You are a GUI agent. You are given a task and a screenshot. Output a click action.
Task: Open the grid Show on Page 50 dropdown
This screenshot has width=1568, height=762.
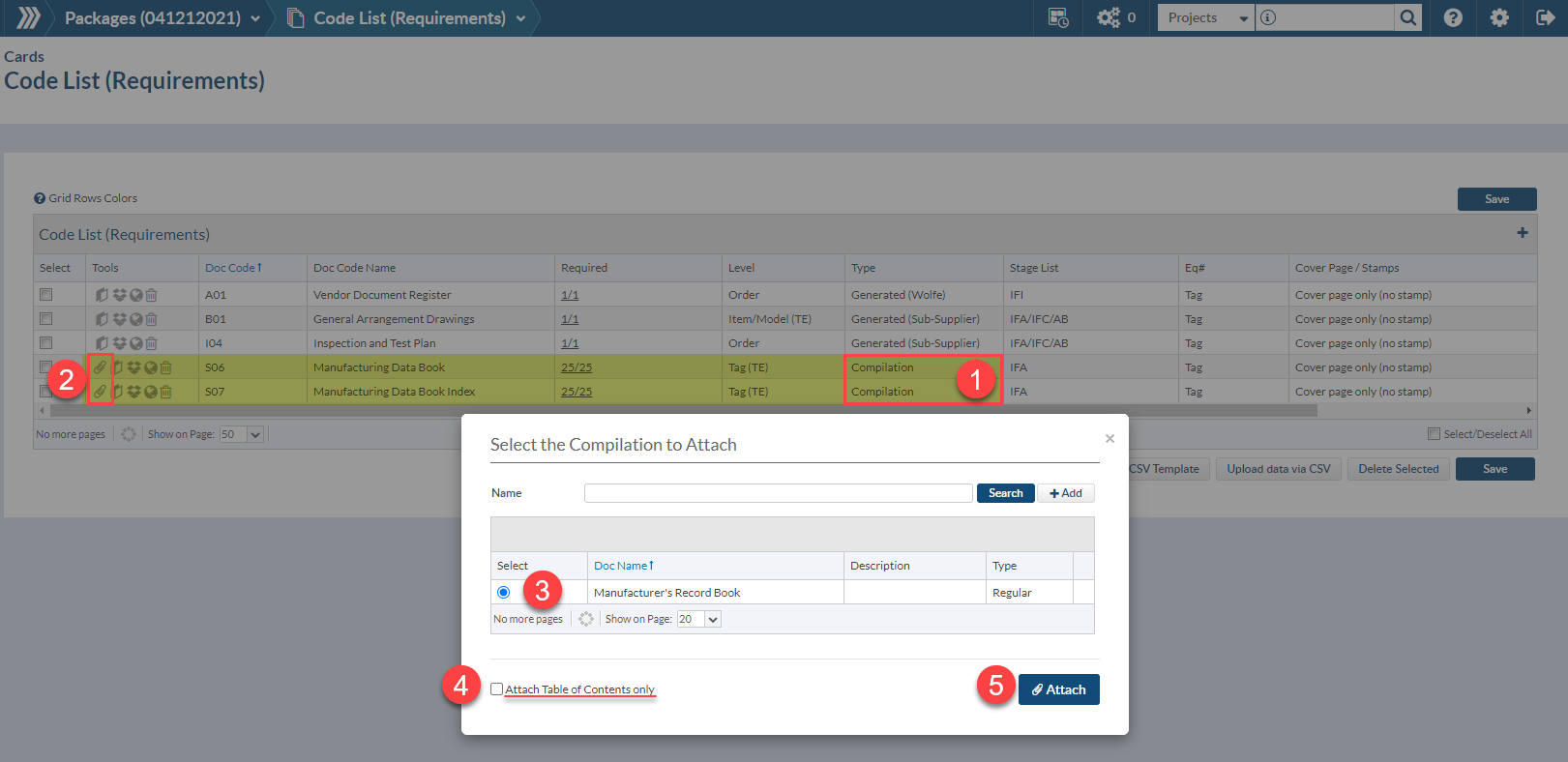tap(242, 434)
